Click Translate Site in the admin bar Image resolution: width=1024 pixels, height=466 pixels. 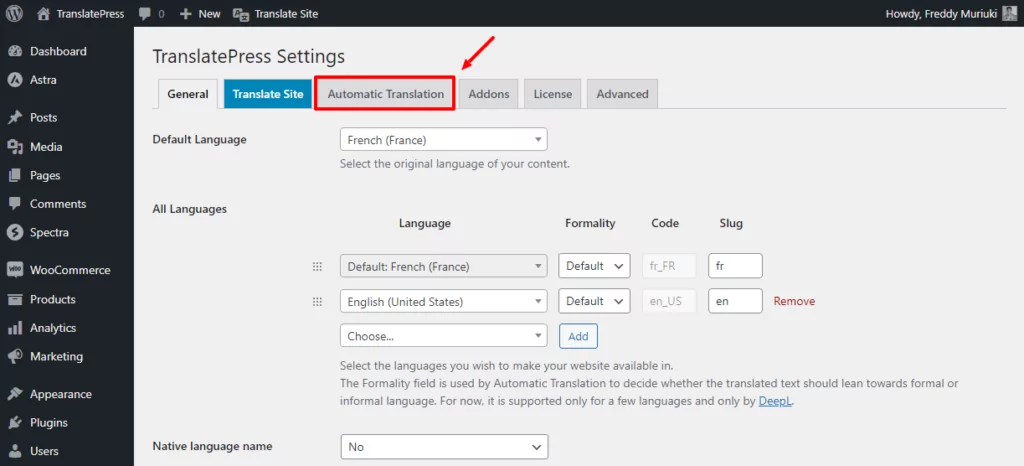[286, 14]
